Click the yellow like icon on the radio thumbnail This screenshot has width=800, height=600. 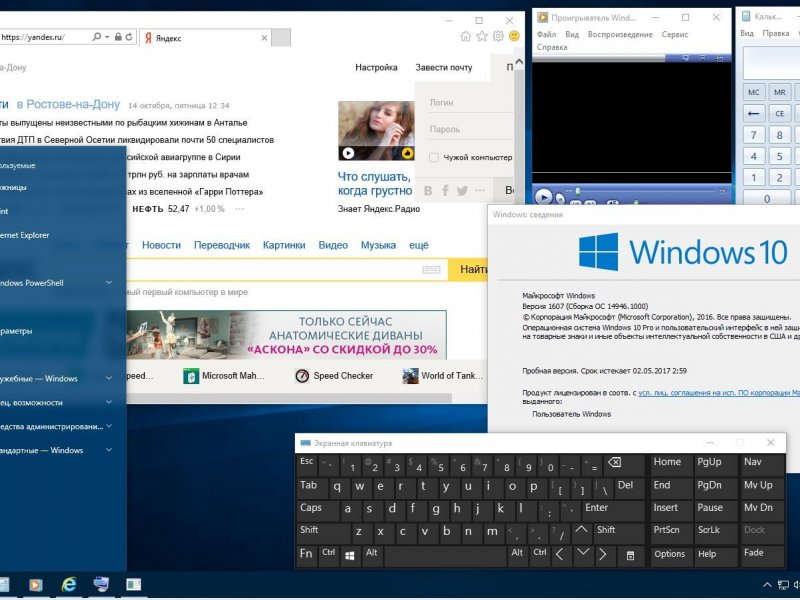(x=407, y=153)
